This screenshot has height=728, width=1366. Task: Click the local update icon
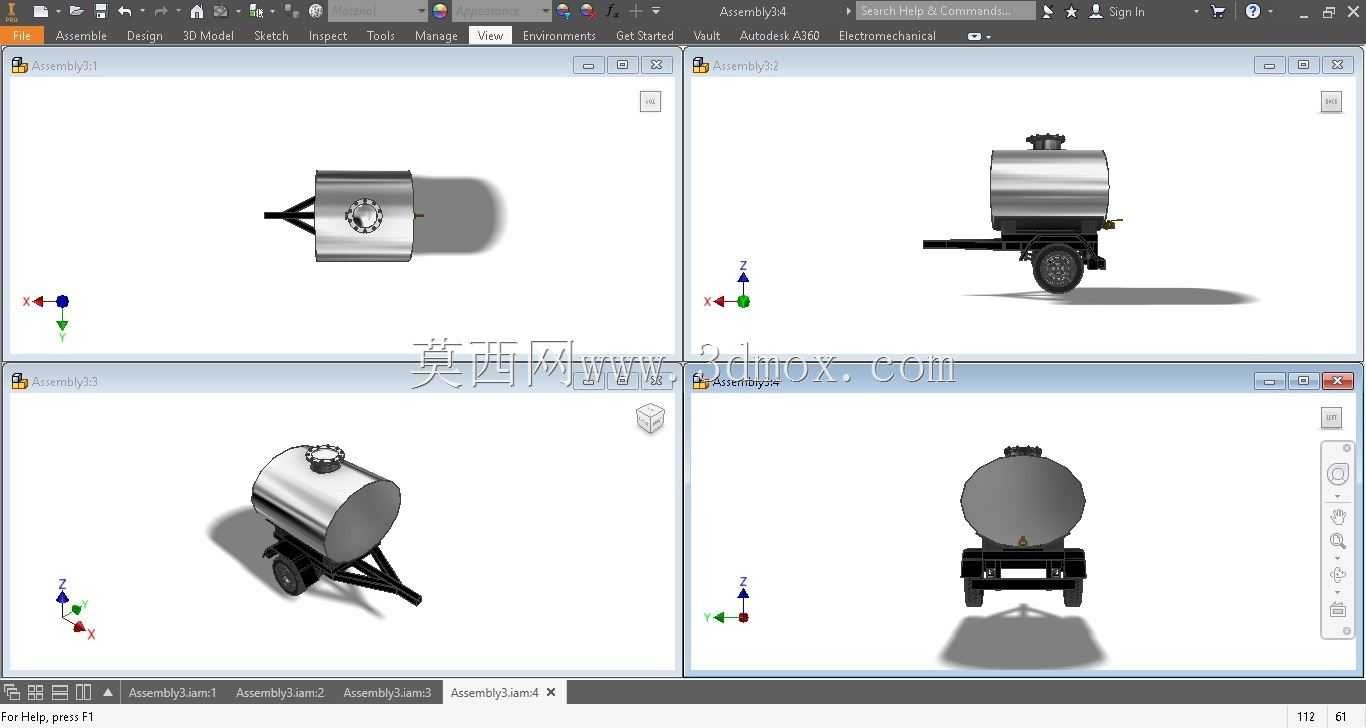point(220,11)
